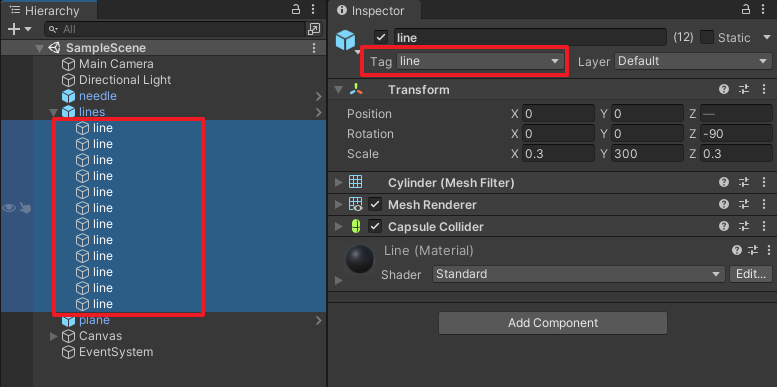The width and height of the screenshot is (777, 387).
Task: Click the Hierarchy search field
Action: click(174, 29)
